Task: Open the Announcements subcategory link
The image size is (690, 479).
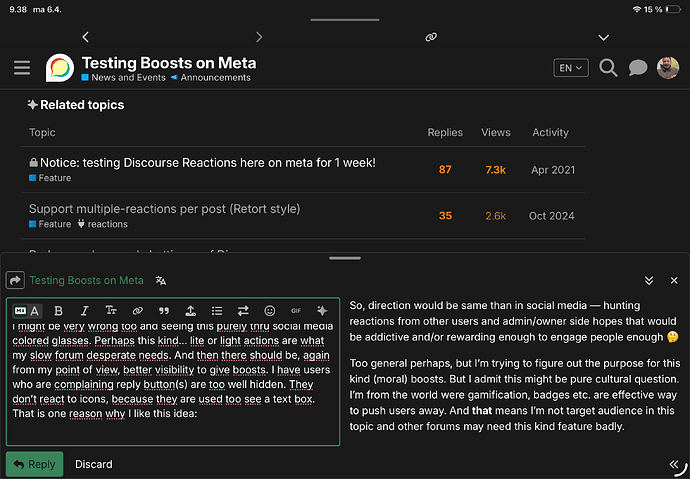Action: pos(211,77)
